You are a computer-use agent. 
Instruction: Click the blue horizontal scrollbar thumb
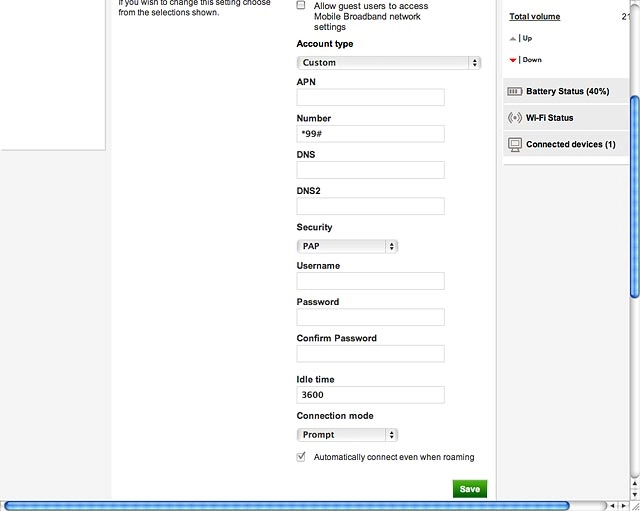coord(287,506)
